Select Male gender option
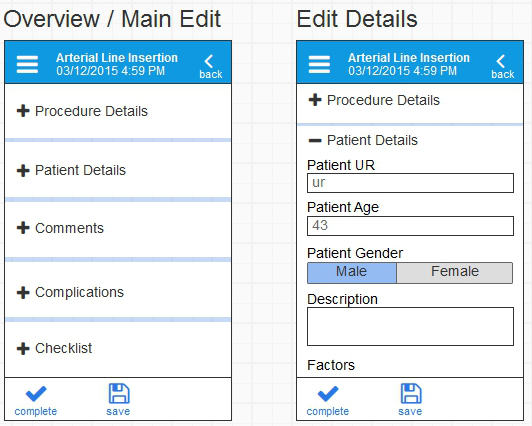532x426 pixels. [x=352, y=272]
